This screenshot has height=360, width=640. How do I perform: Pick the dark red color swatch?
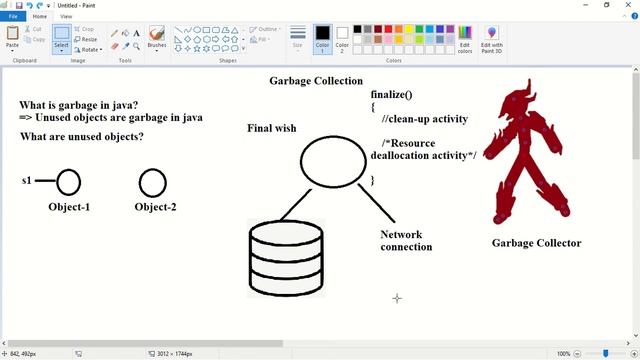(x=378, y=29)
